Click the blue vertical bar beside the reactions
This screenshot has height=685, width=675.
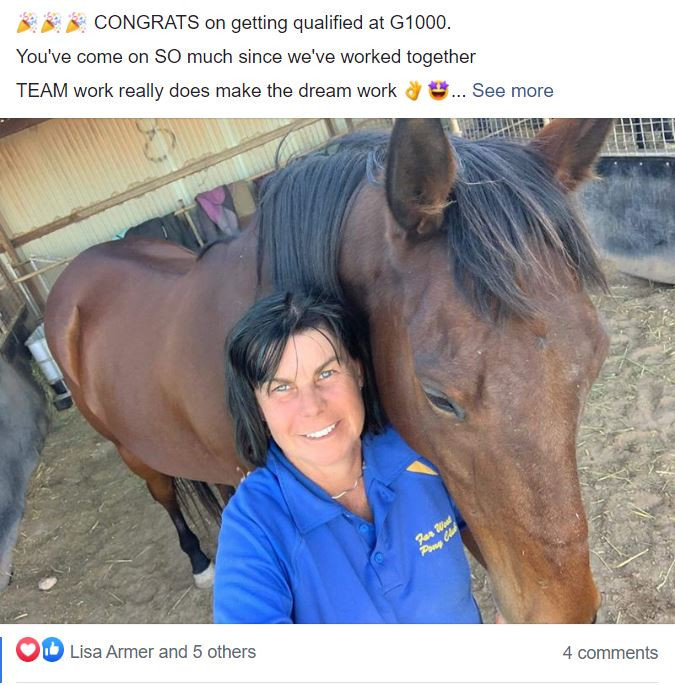[1, 660]
